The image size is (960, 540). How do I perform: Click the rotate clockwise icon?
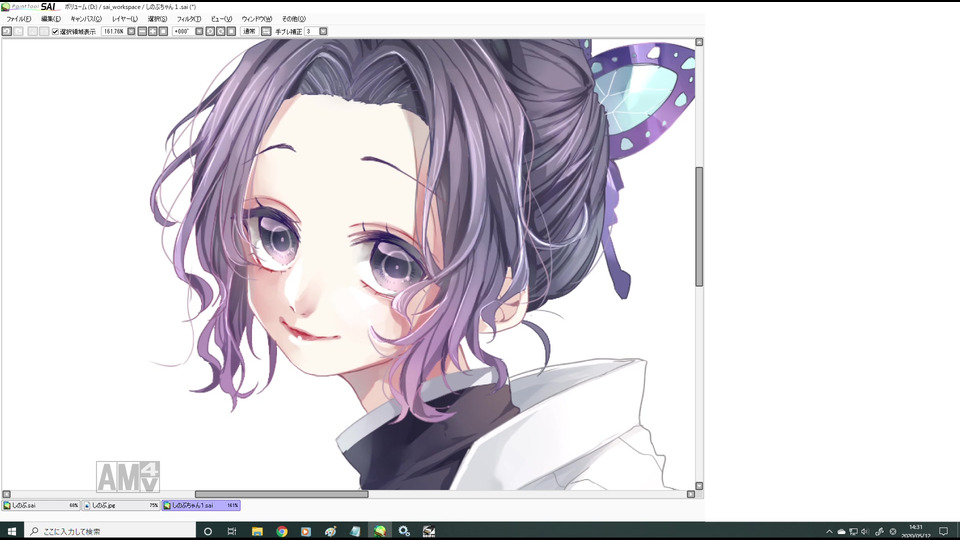tap(220, 31)
